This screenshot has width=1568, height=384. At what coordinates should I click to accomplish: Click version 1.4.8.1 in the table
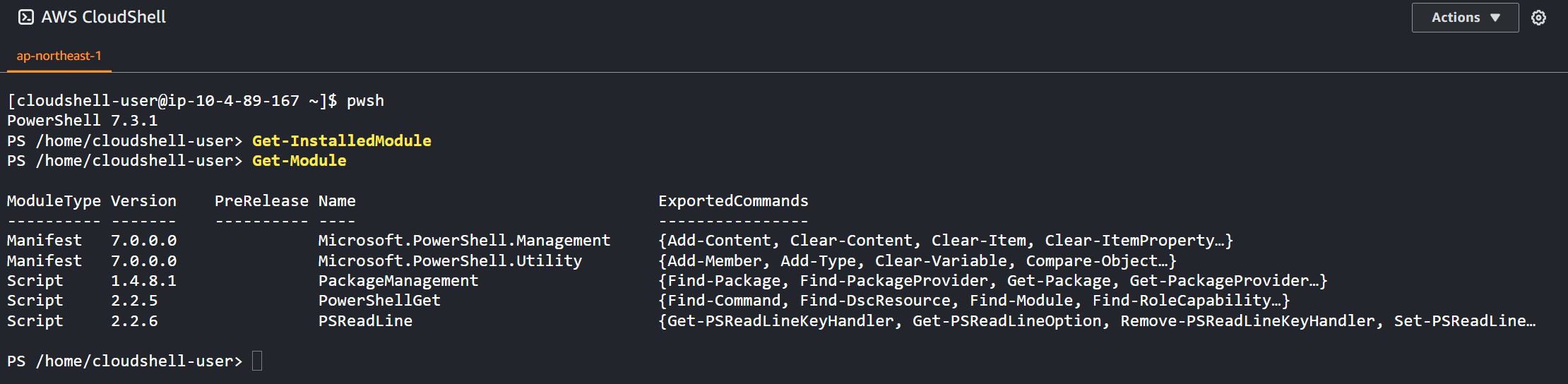click(x=143, y=280)
